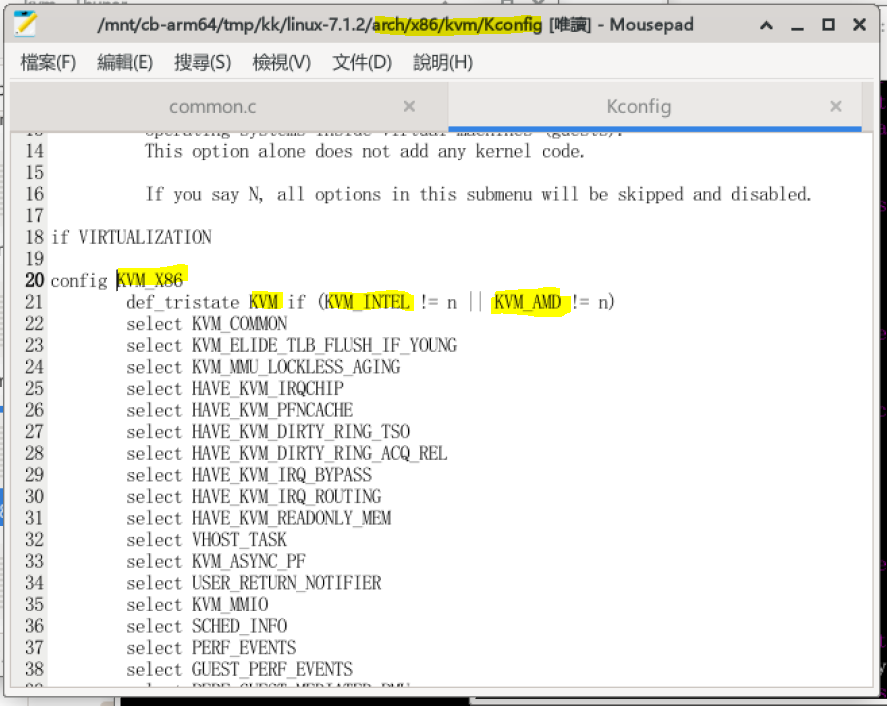This screenshot has height=706, width=887.
Task: Open the 編輯(E) edit menu
Action: click(x=125, y=62)
